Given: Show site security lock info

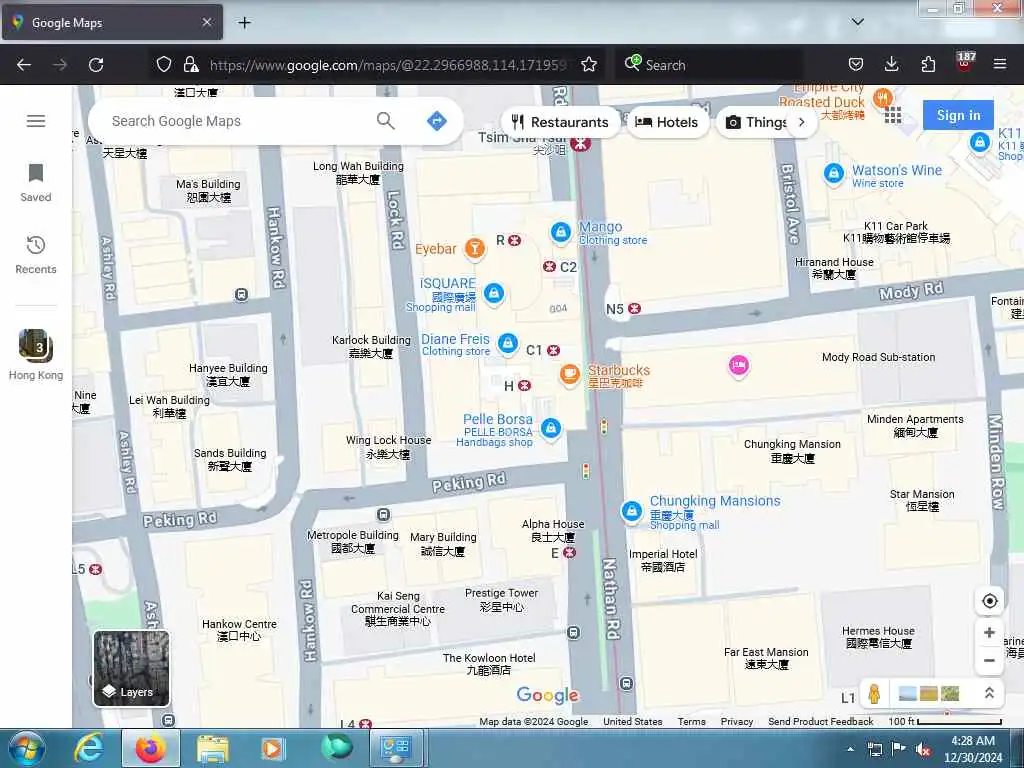Looking at the screenshot, I should [191, 65].
